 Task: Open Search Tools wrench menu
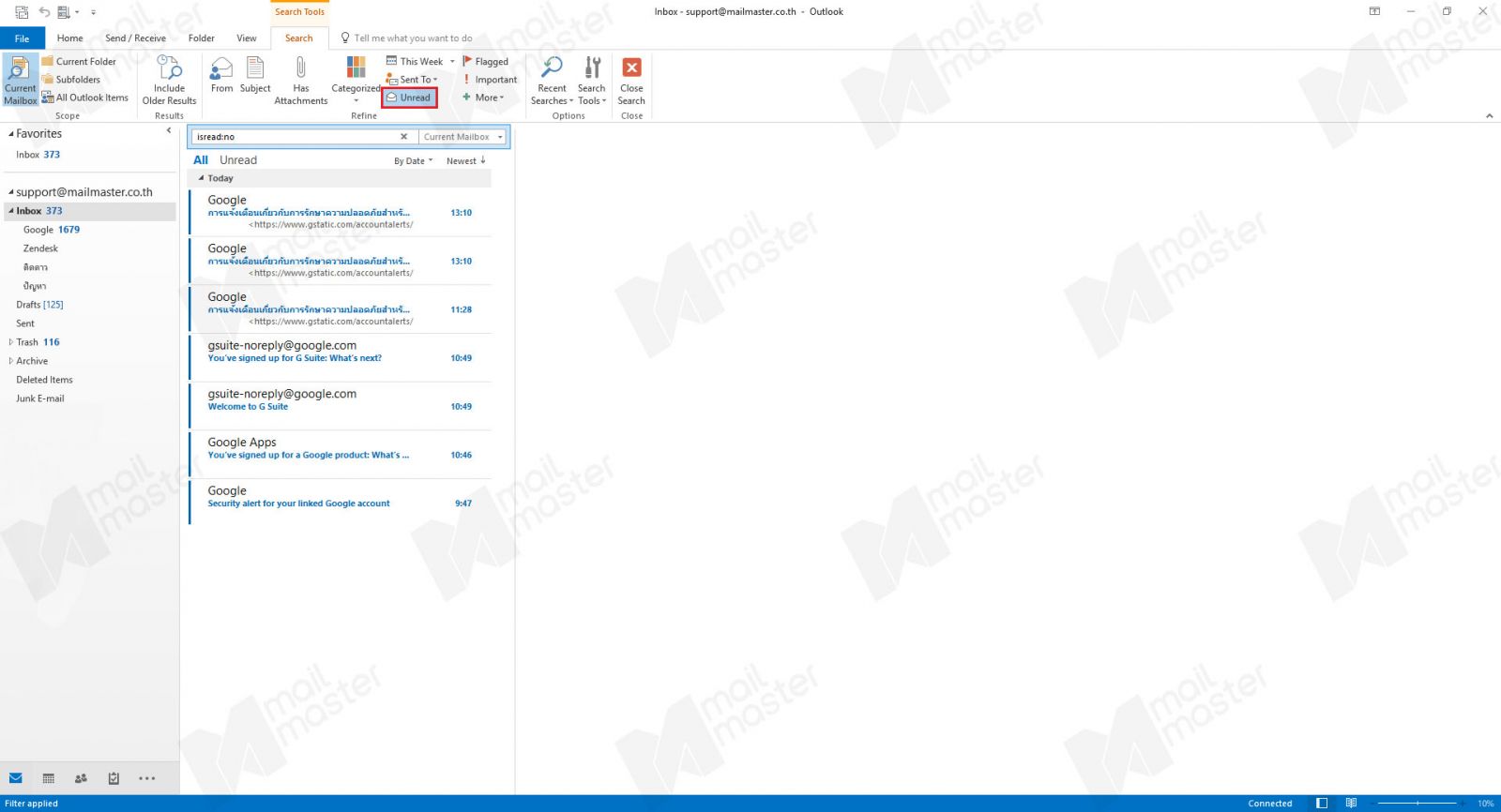click(x=592, y=81)
